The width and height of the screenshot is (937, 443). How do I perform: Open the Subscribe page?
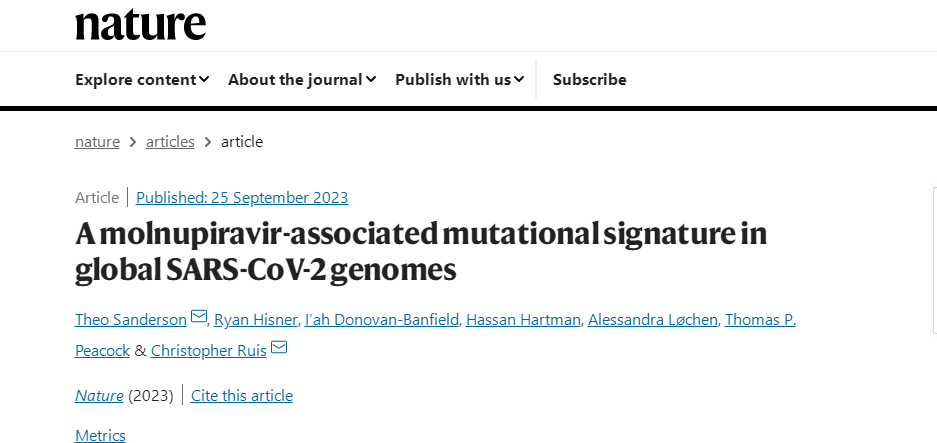(589, 80)
